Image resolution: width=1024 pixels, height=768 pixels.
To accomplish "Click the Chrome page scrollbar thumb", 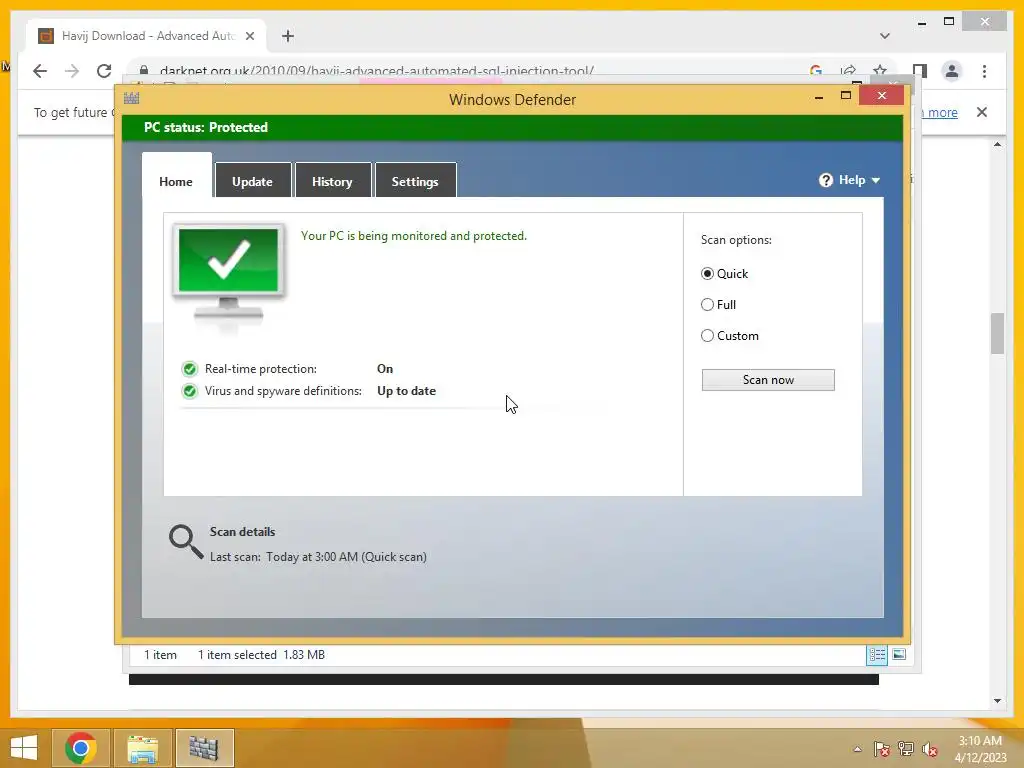I will (x=997, y=334).
